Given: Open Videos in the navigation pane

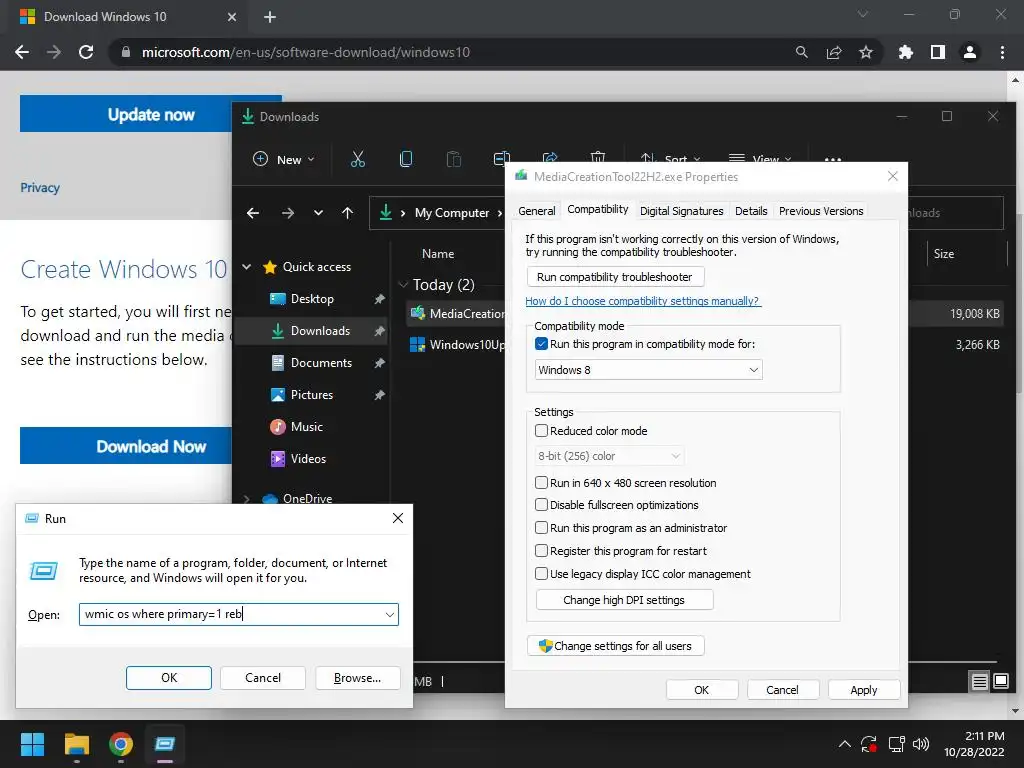Looking at the screenshot, I should coord(308,458).
